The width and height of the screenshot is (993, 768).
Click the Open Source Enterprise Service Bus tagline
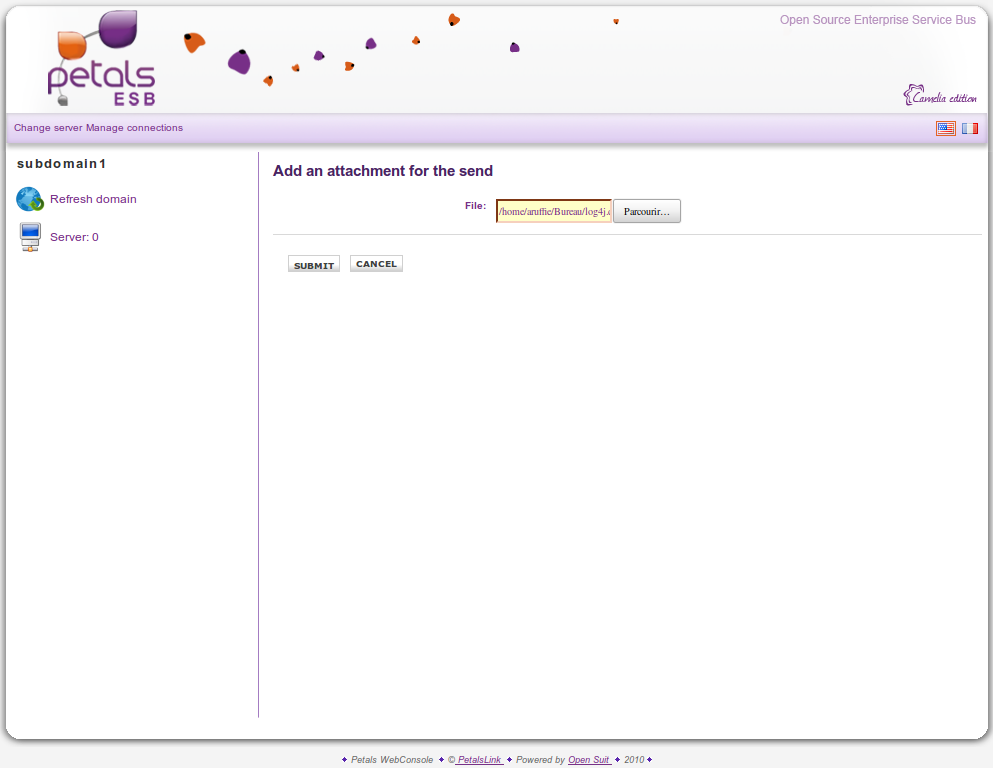pyautogui.click(x=877, y=20)
